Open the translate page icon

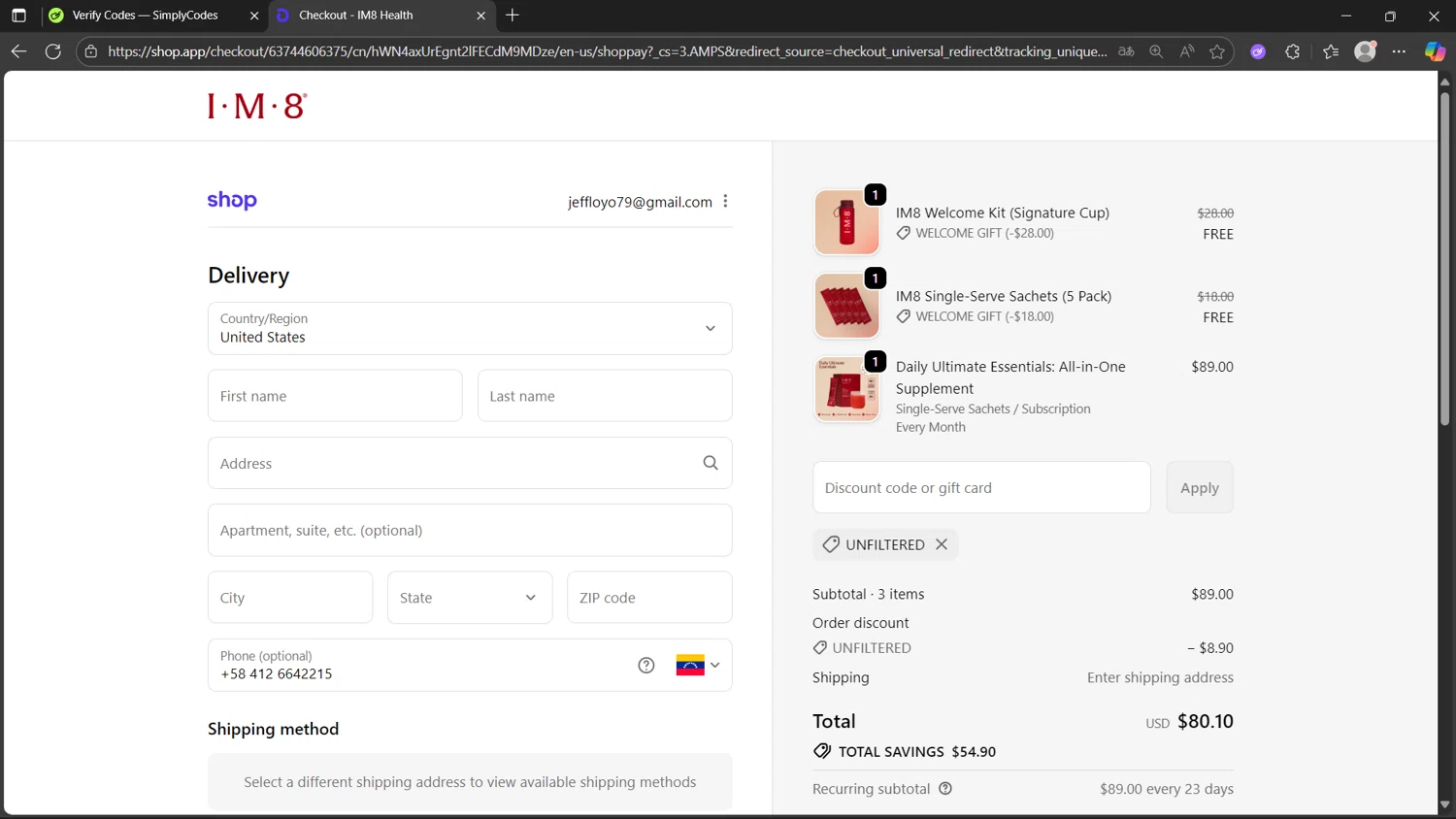tap(1126, 51)
